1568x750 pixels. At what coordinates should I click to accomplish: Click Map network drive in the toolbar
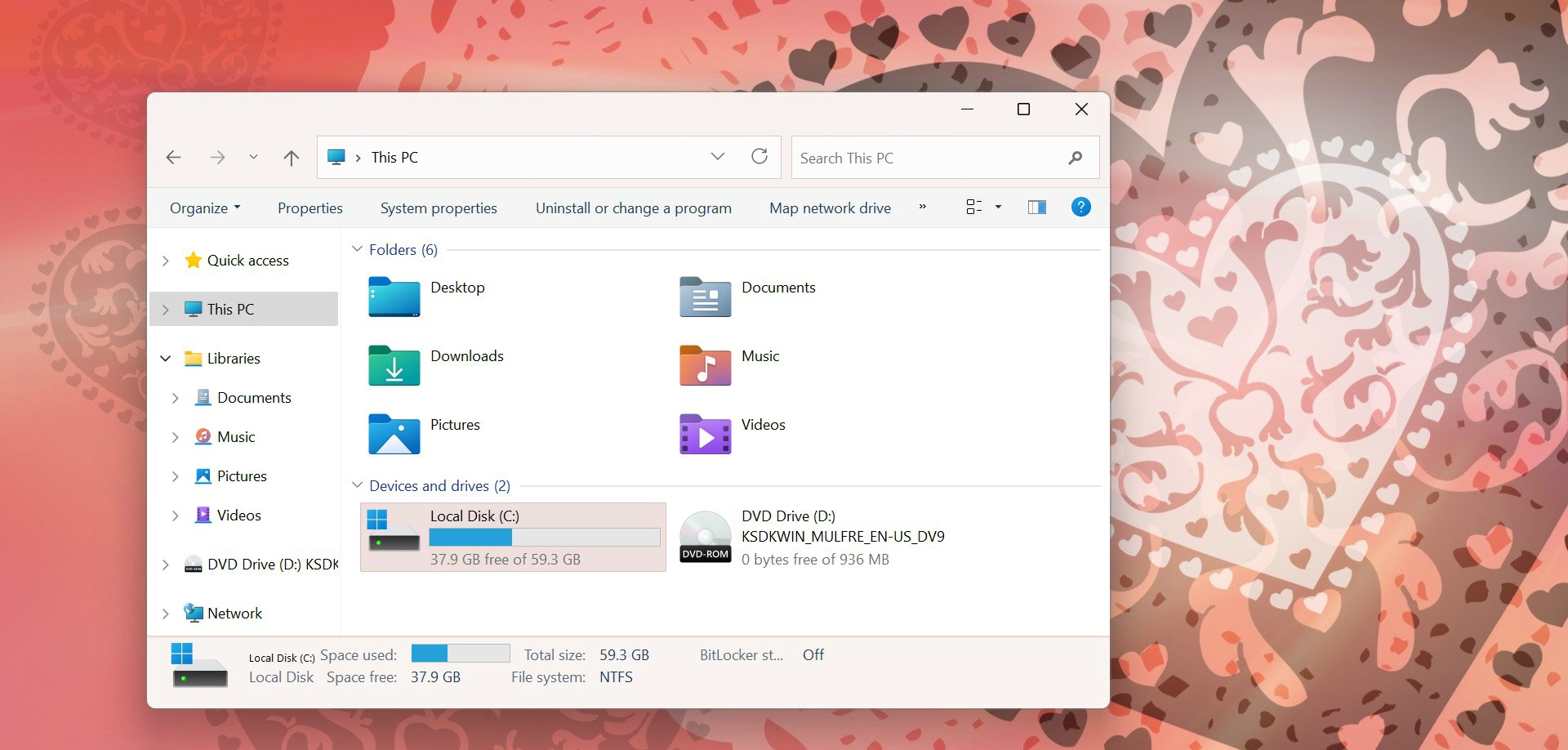tap(830, 208)
